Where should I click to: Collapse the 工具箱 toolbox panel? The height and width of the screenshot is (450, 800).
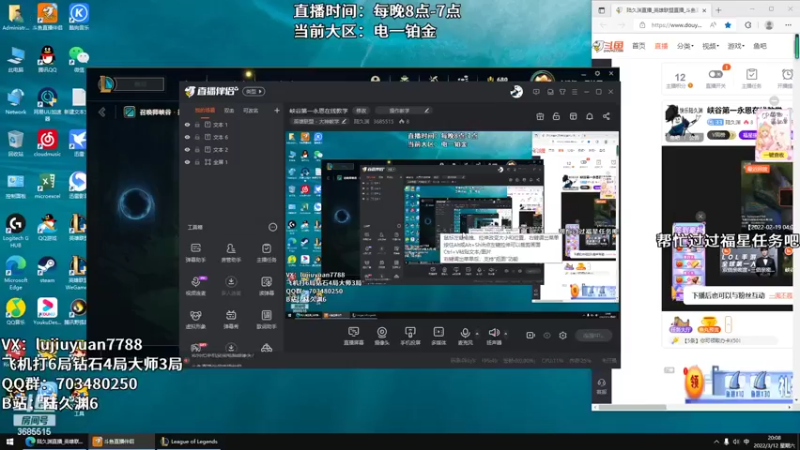[272, 227]
